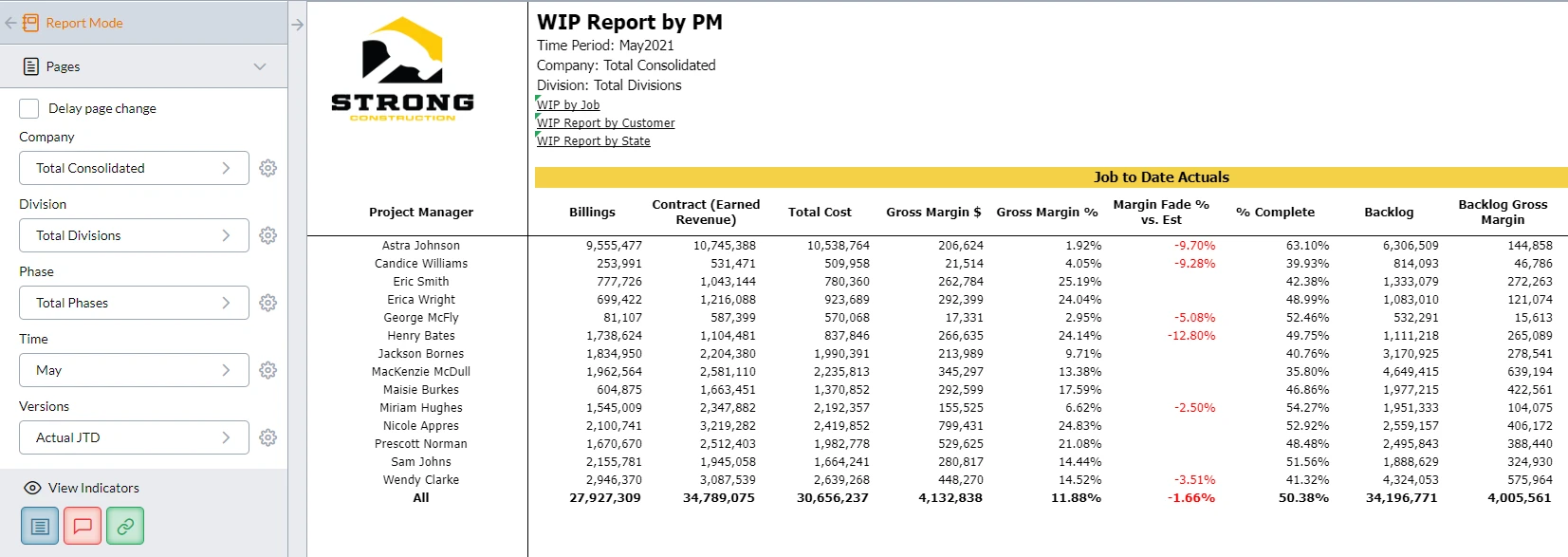The image size is (1568, 557).
Task: Select the George McFly row name
Action: coord(421,318)
